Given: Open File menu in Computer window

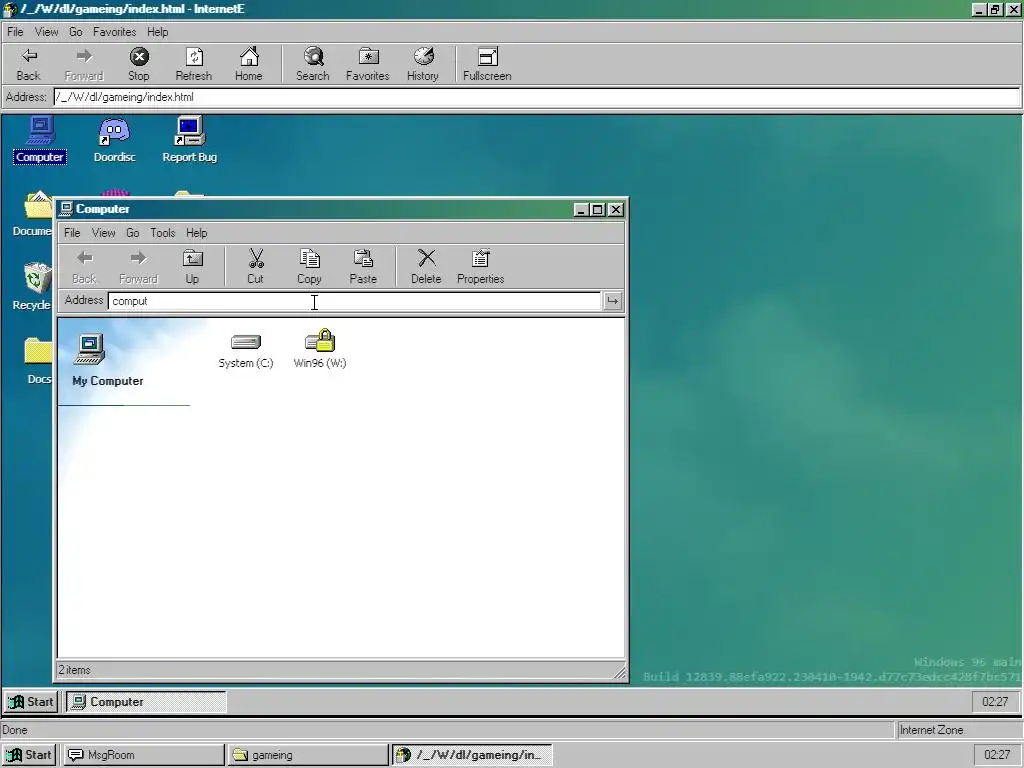Looking at the screenshot, I should pos(72,233).
